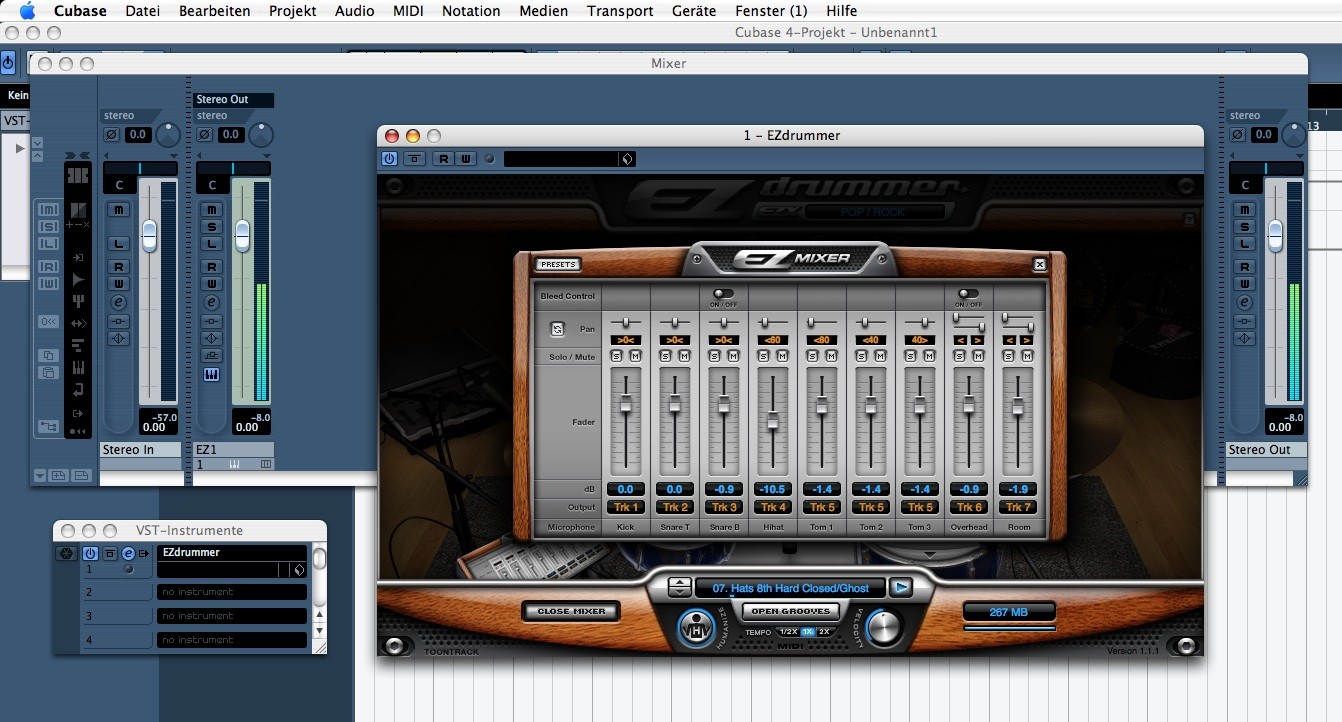
Task: Solo the EZ1 mixer channel
Action: pos(211,226)
